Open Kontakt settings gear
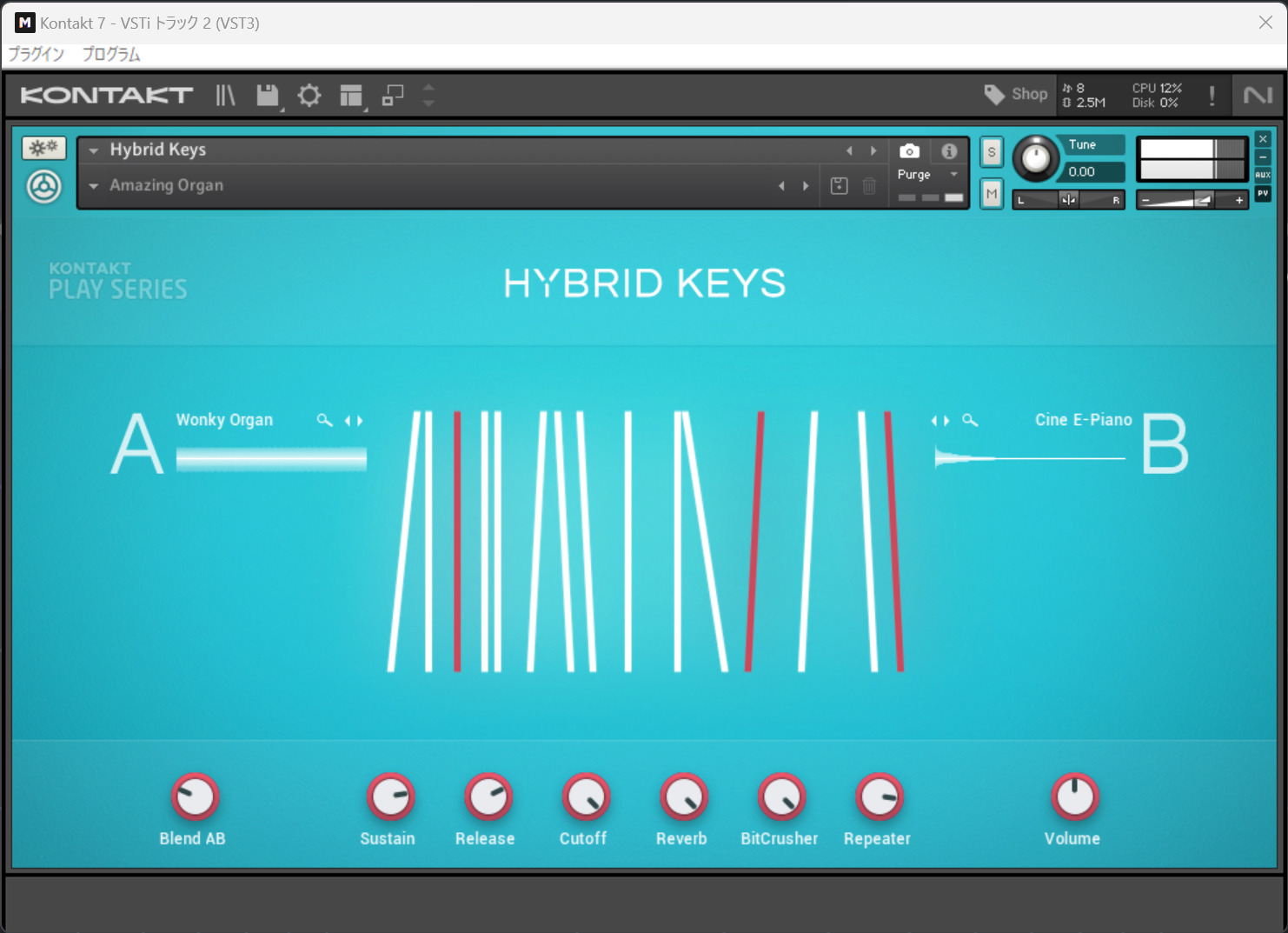This screenshot has width=1288, height=933. coord(309,95)
